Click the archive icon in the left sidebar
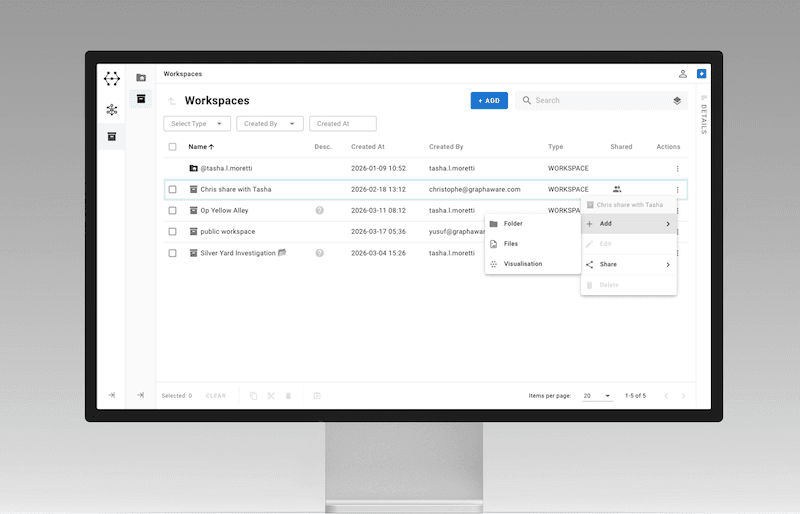The width and height of the screenshot is (800, 514). click(112, 136)
